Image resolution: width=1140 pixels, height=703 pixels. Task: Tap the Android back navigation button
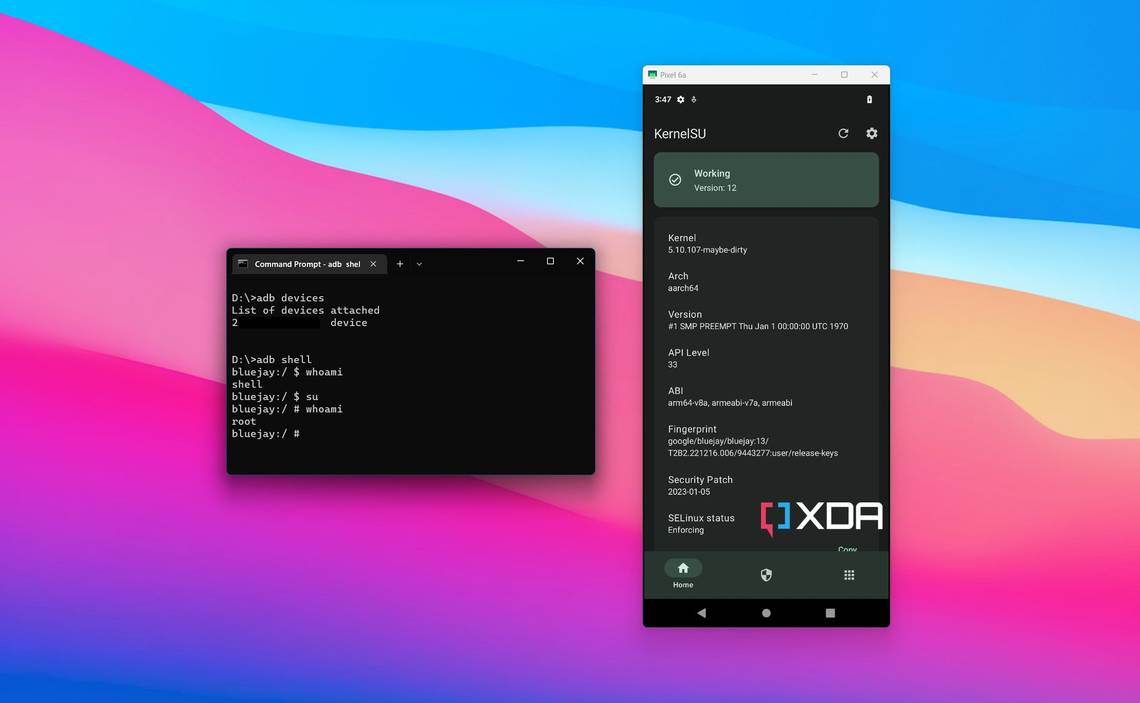[x=701, y=613]
